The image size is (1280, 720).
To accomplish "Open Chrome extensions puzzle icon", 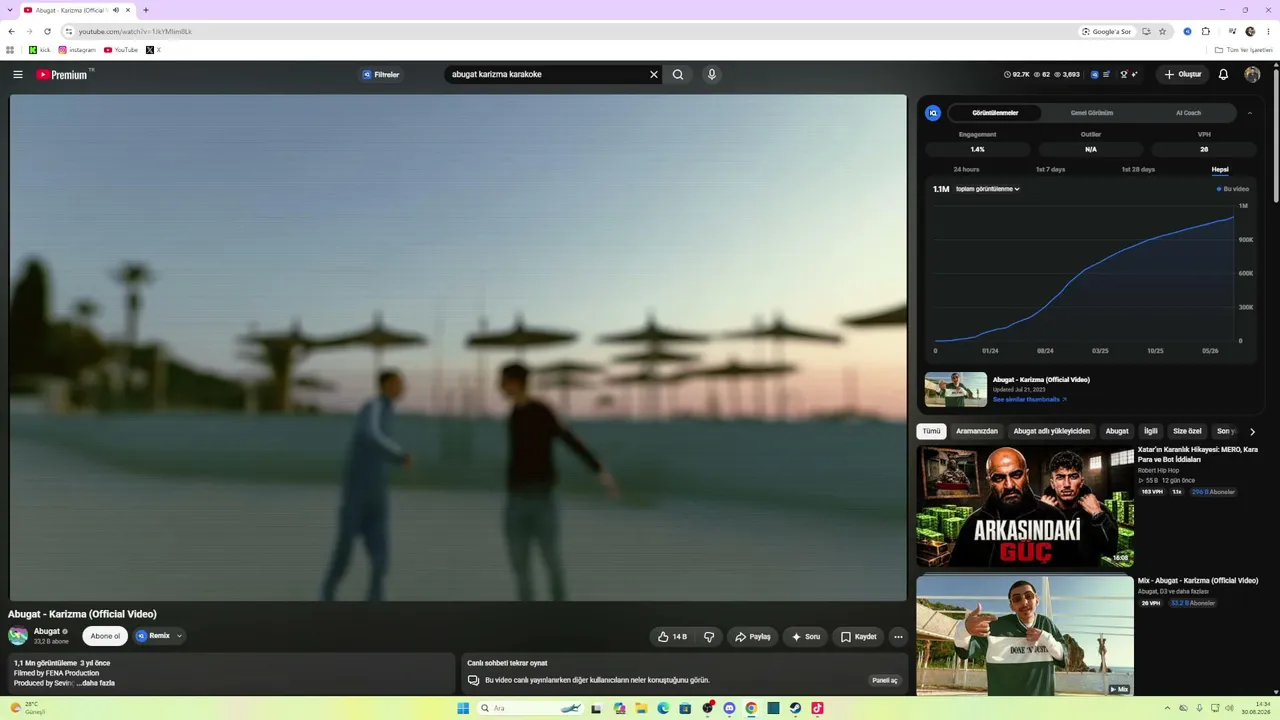I will (x=1205, y=31).
